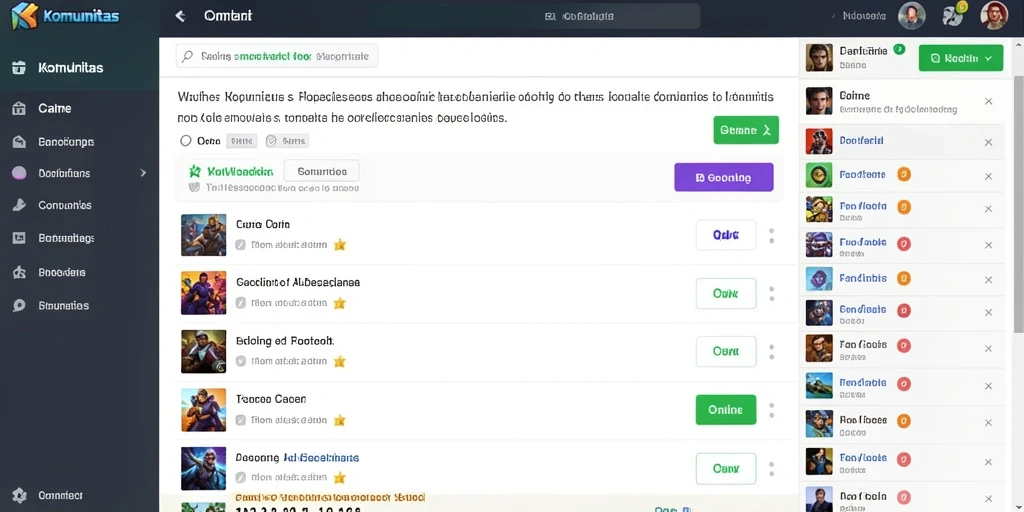Tick the checkbox in the Toooss Caoen row
This screenshot has width=1024, height=512.
(x=240, y=420)
